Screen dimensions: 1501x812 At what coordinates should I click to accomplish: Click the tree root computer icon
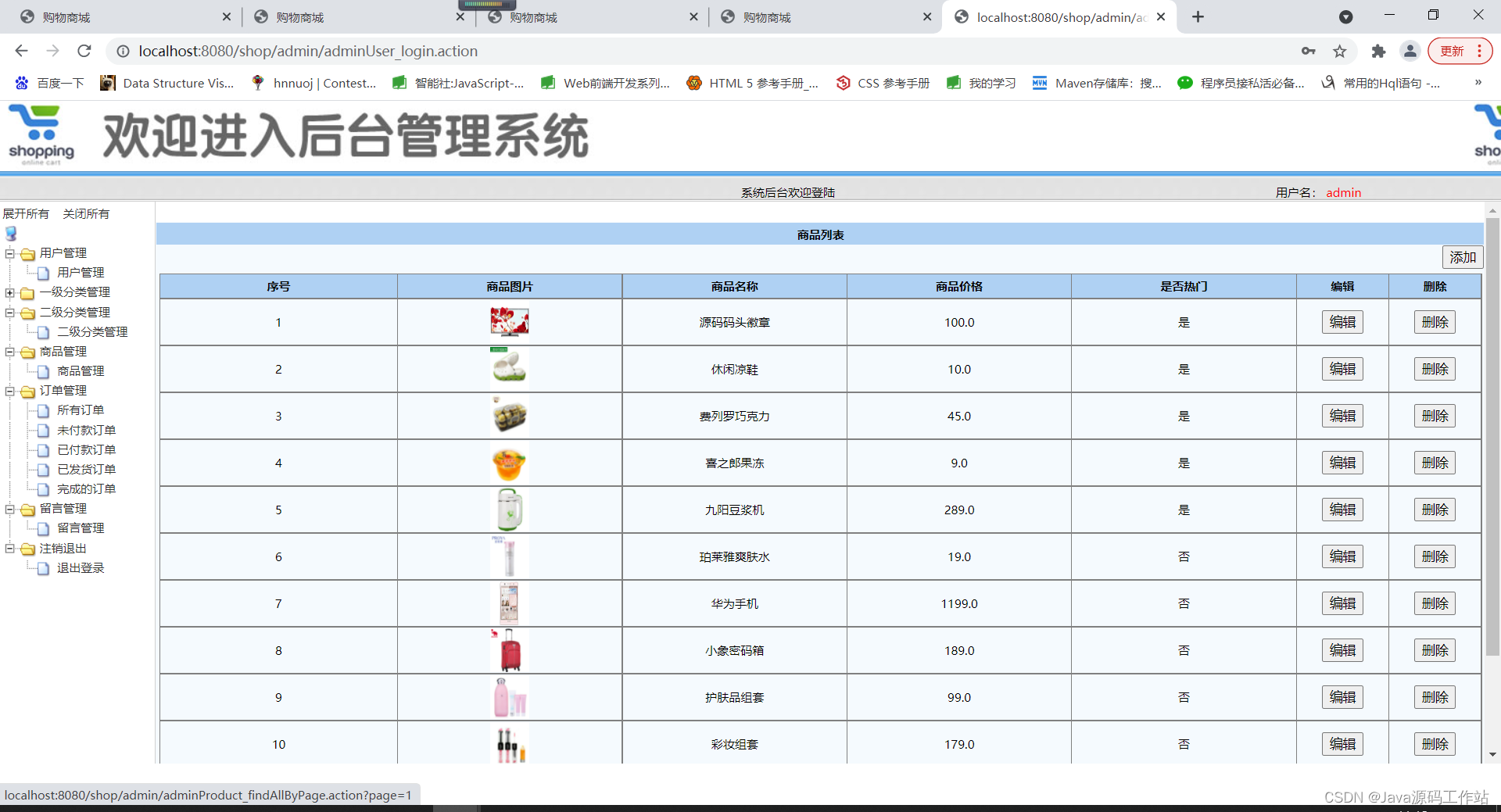click(x=11, y=233)
